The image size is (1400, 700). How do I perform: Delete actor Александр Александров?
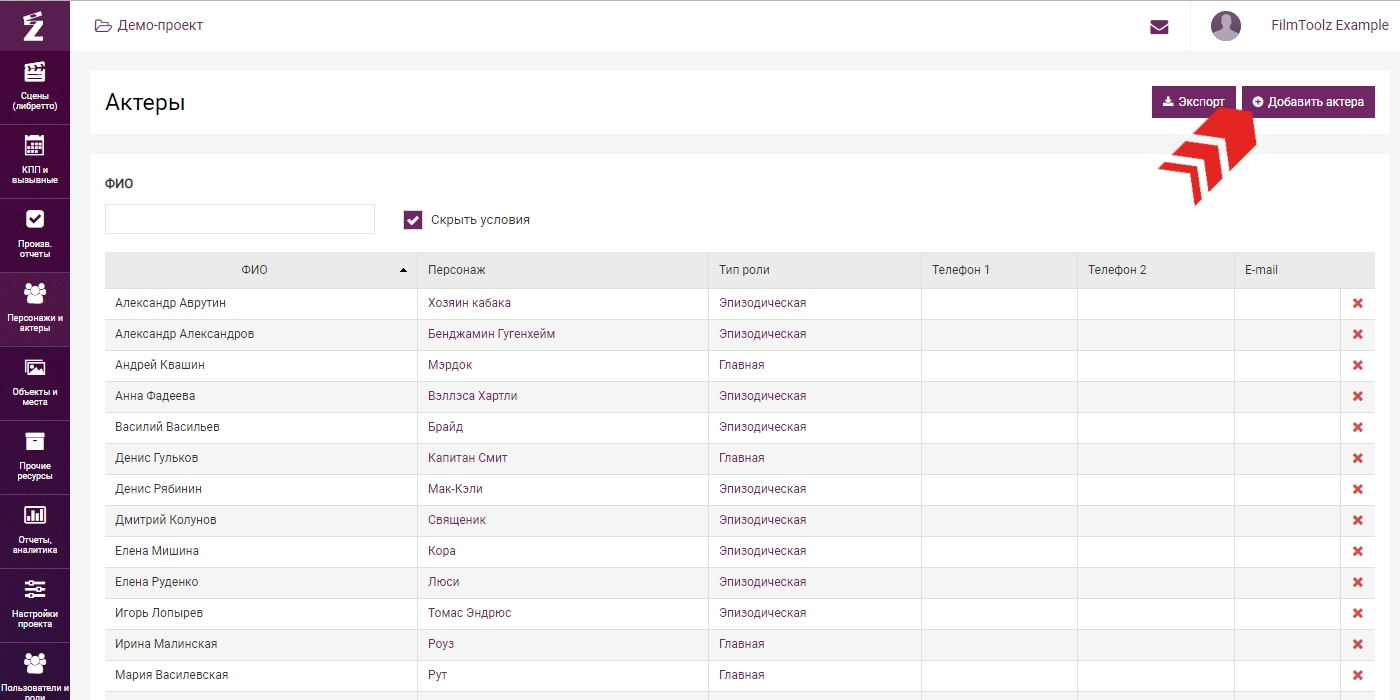click(x=1357, y=334)
